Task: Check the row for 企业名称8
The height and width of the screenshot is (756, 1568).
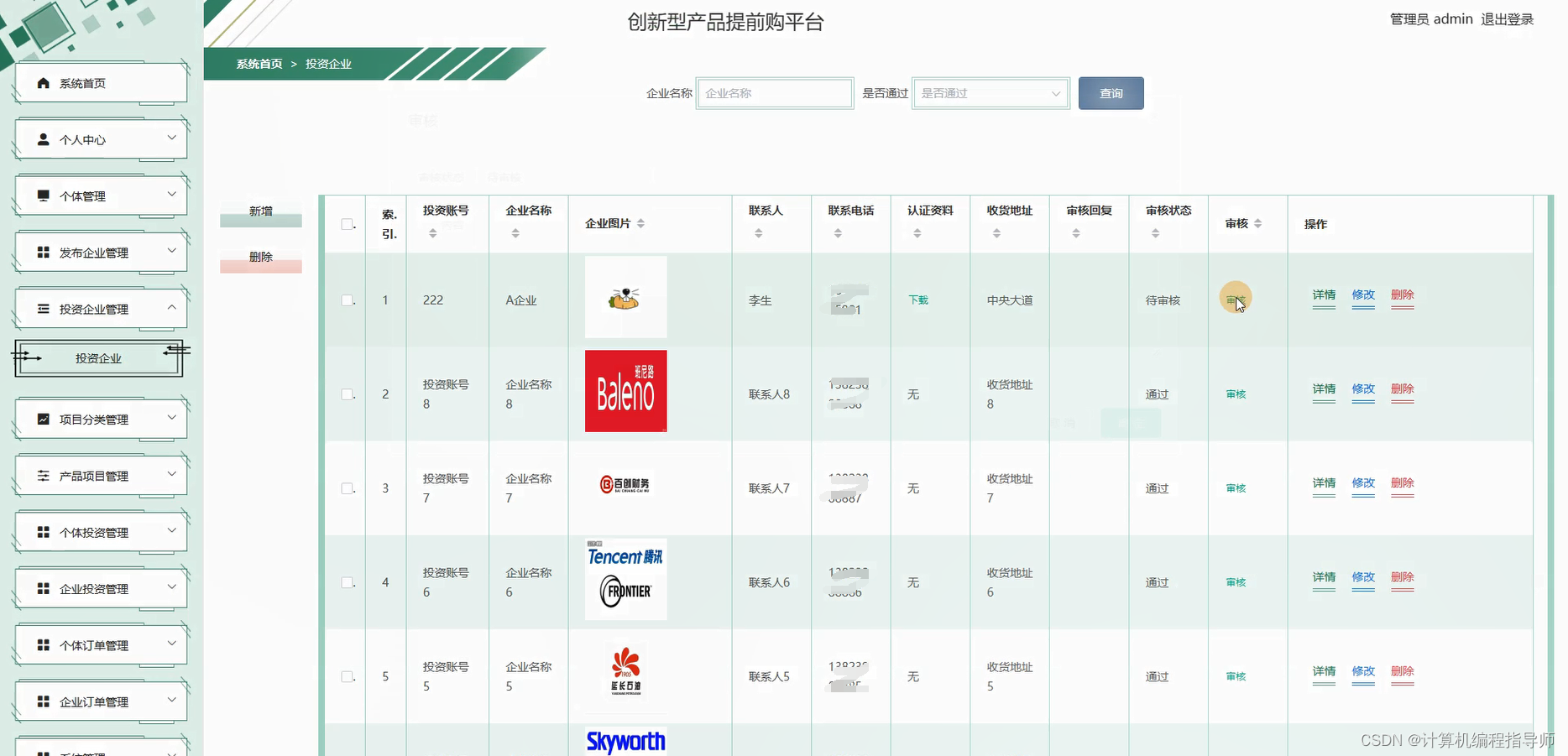Action: pyautogui.click(x=347, y=394)
